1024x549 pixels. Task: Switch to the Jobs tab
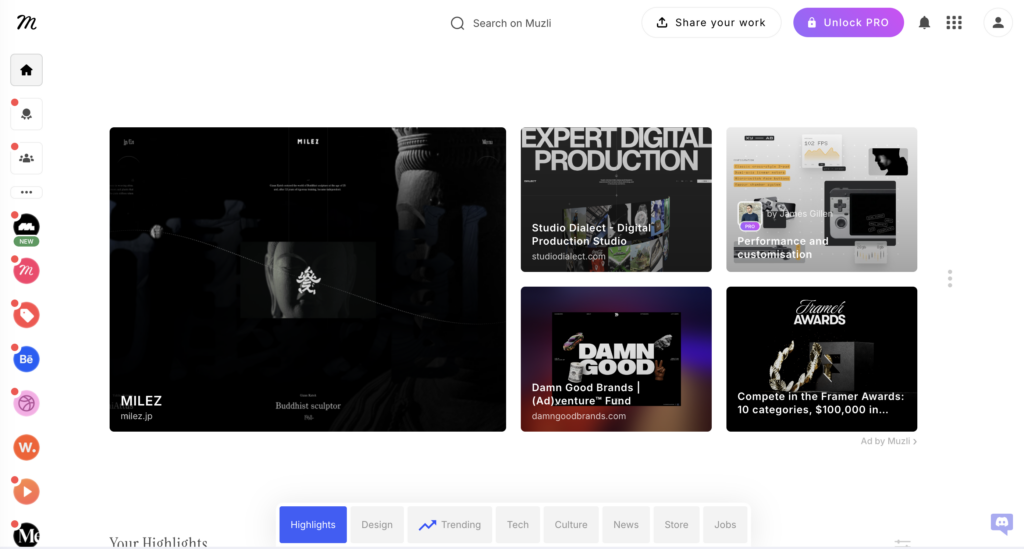coord(725,525)
